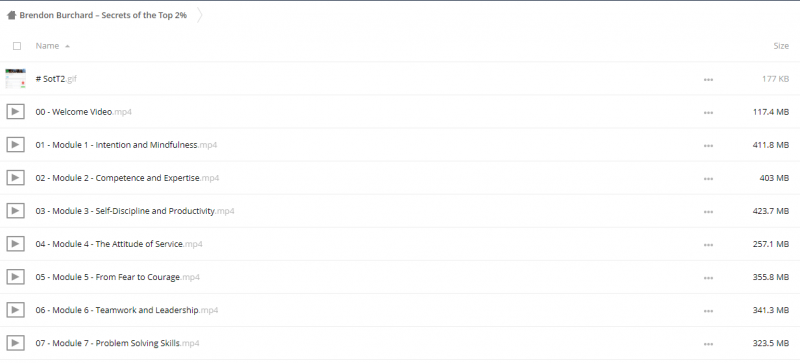Open the three-dot menu for # SotT2.gif
800x363 pixels.
point(708,80)
